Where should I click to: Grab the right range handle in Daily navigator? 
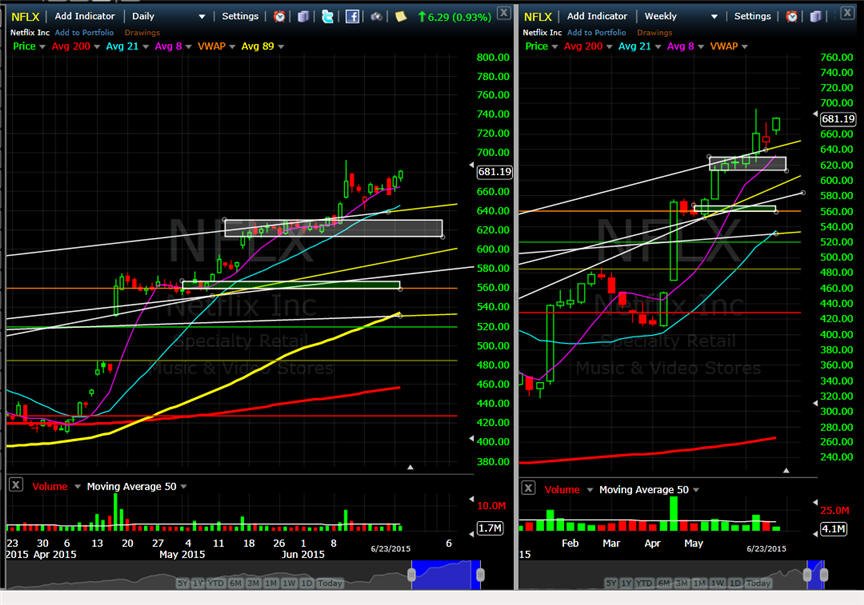tap(480, 575)
